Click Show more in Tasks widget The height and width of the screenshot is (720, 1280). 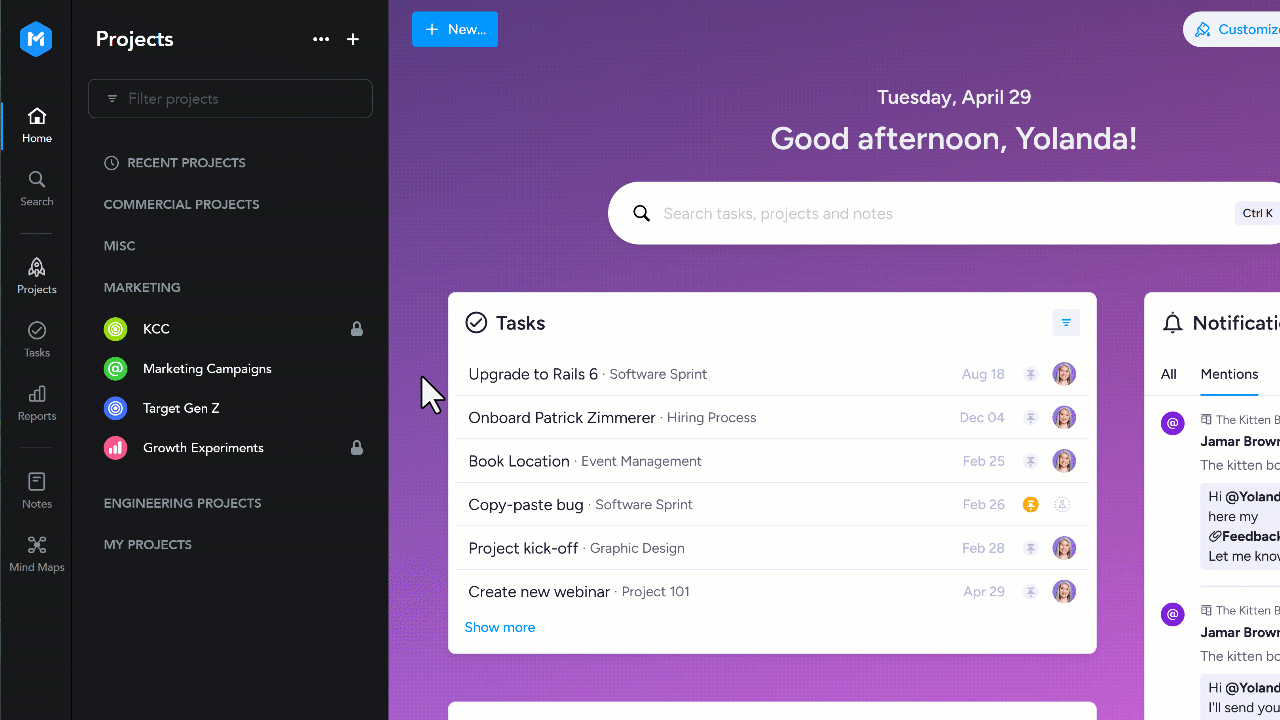[x=500, y=628]
